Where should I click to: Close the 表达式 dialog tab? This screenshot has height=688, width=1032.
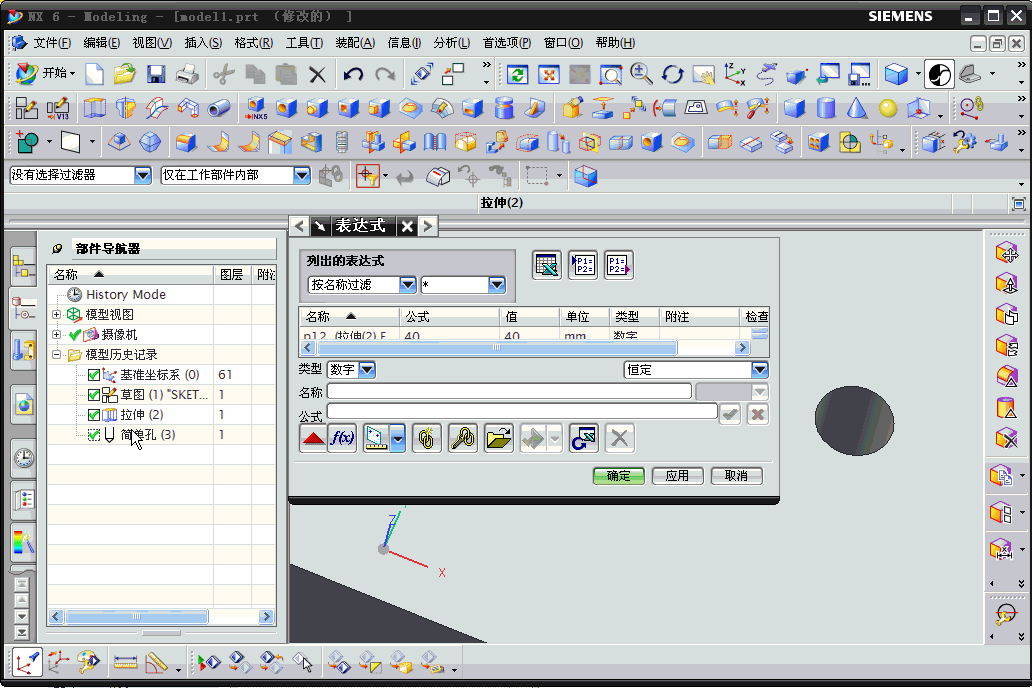[407, 226]
